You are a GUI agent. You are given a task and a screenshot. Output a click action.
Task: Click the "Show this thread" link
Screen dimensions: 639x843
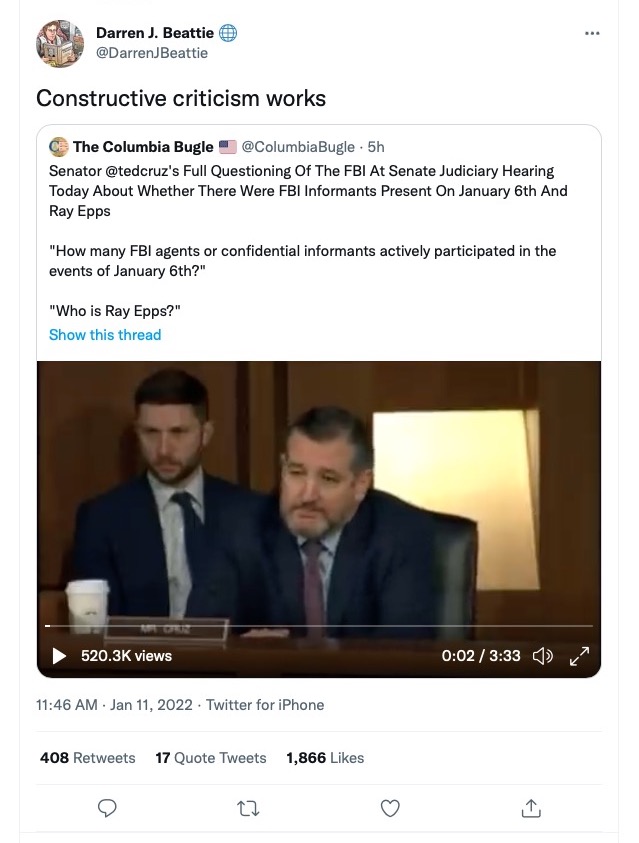coord(105,335)
